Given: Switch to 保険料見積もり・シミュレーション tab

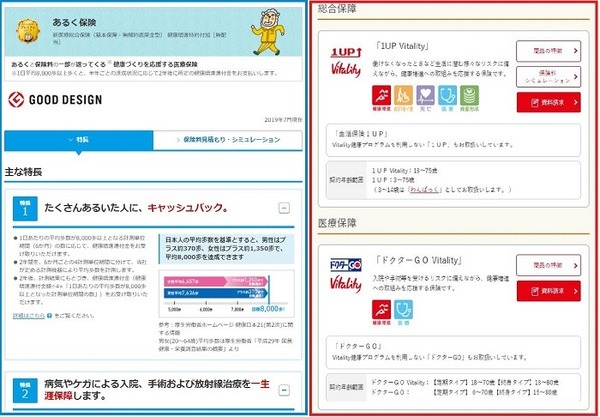Looking at the screenshot, I should 228,140.
